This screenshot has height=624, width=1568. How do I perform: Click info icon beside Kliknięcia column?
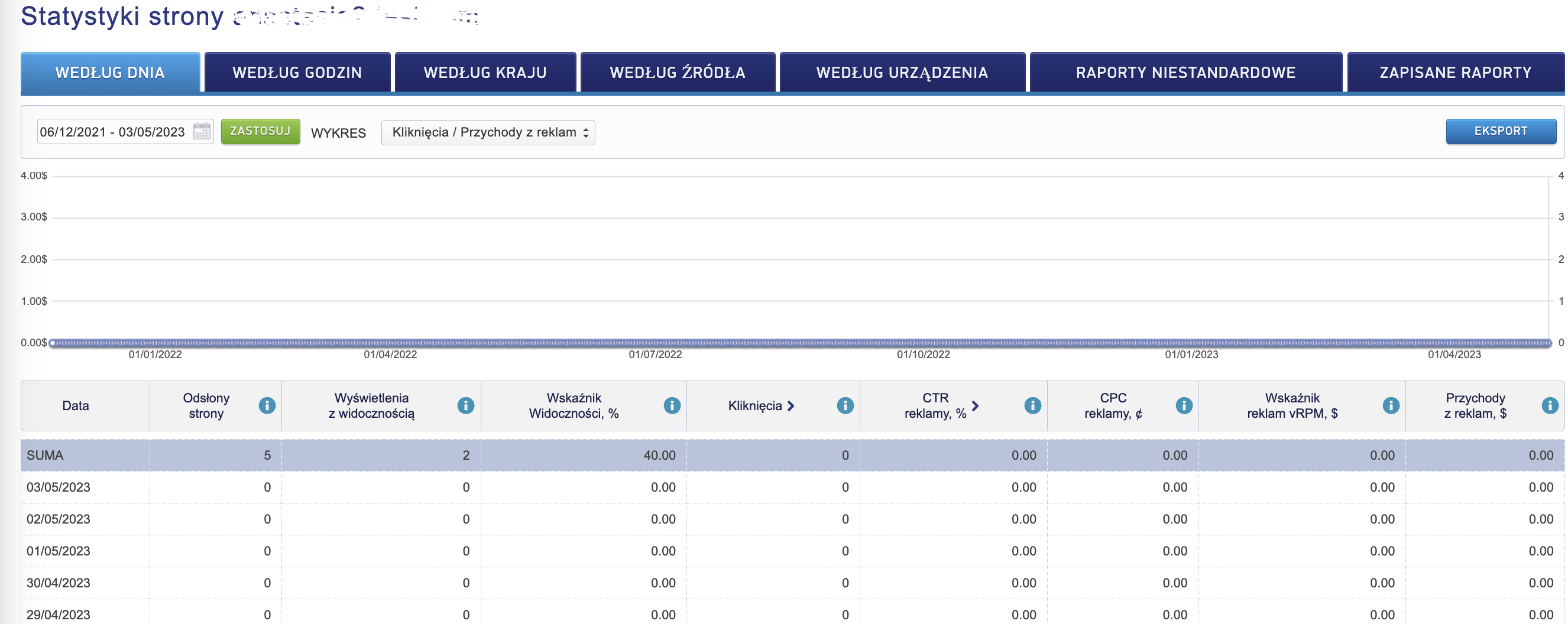(845, 406)
